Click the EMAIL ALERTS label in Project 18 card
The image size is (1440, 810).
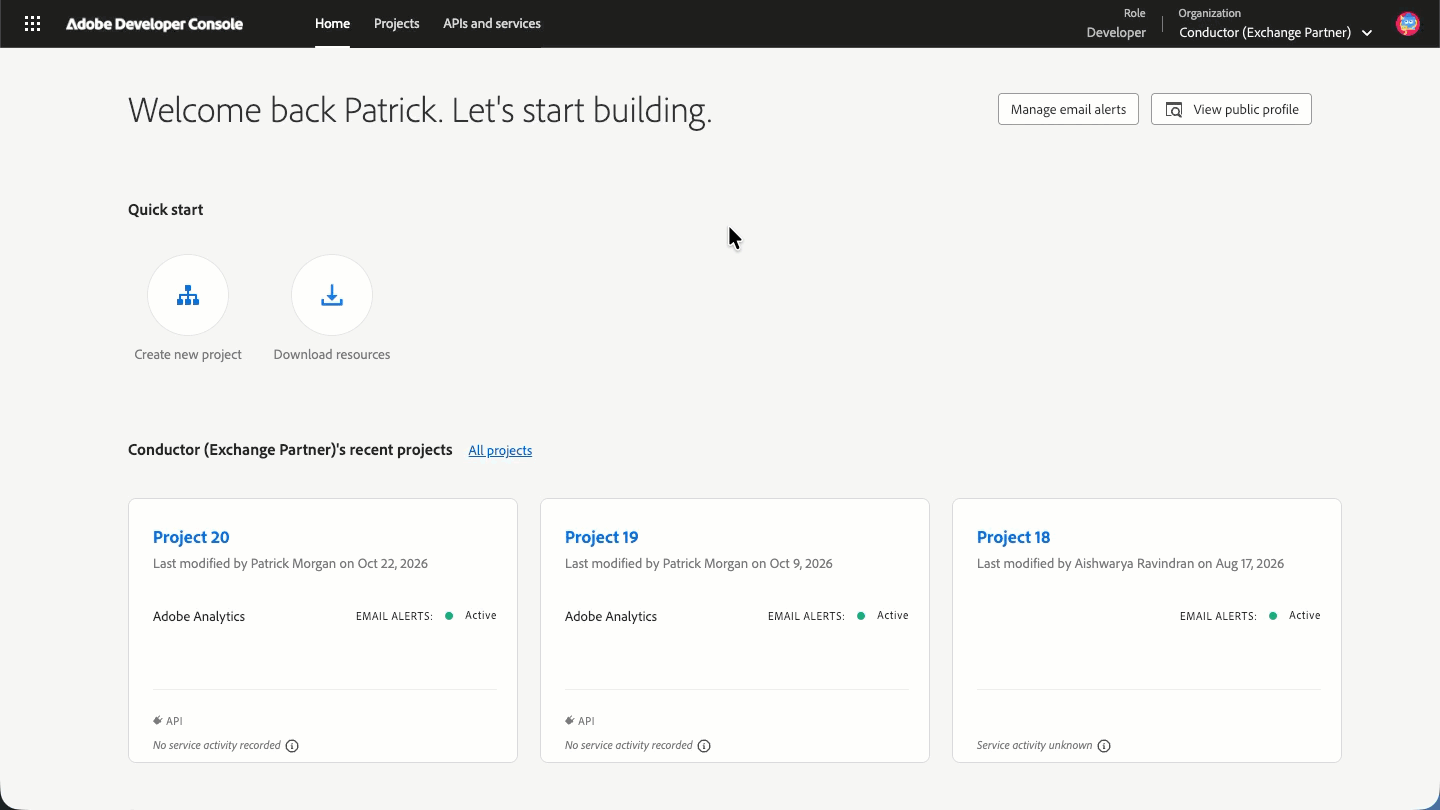tap(1218, 617)
